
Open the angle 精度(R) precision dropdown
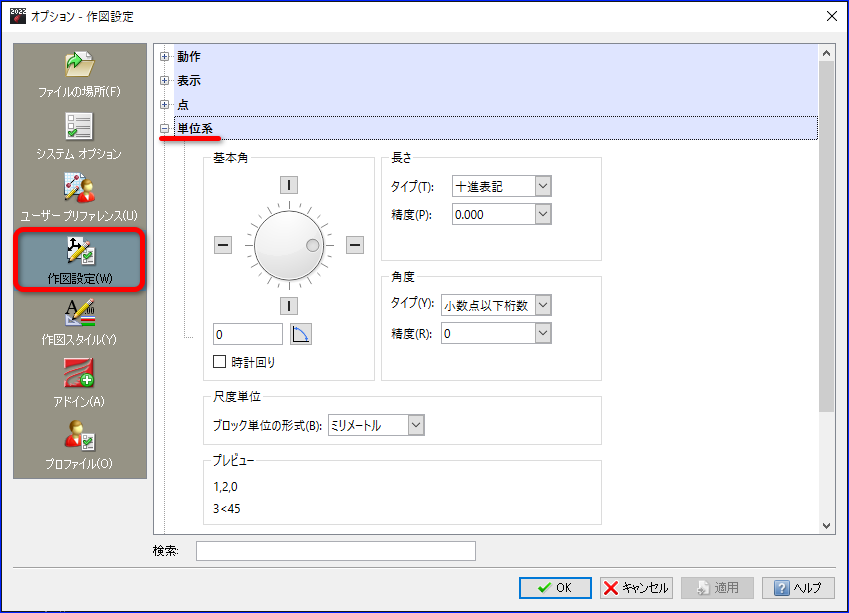[x=496, y=334]
